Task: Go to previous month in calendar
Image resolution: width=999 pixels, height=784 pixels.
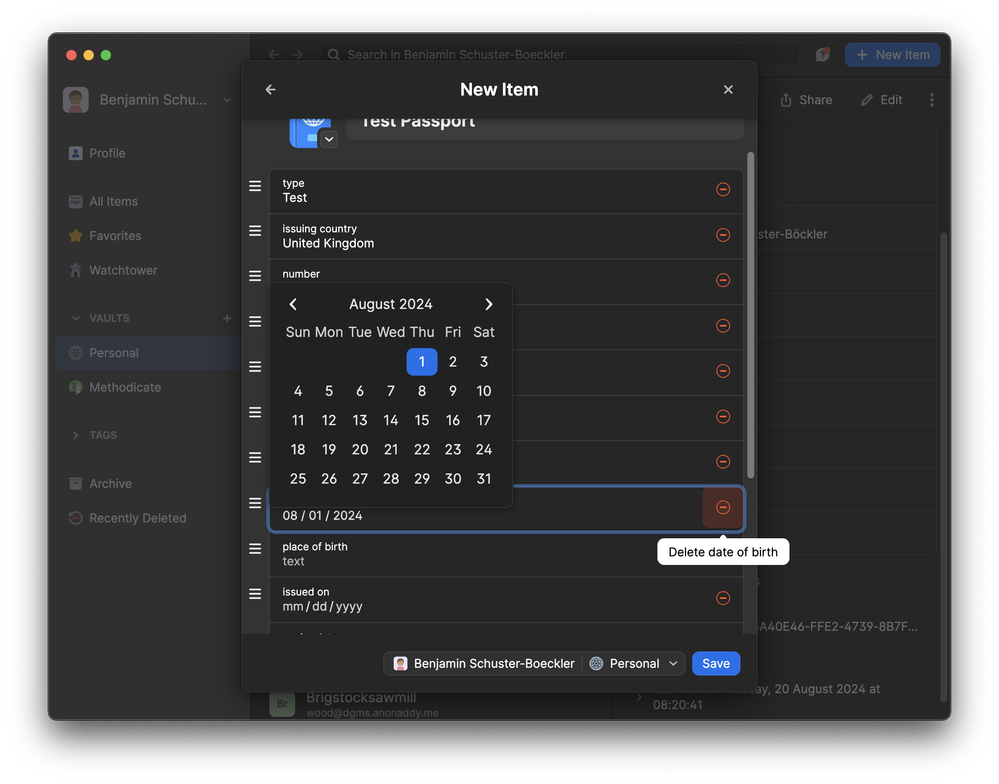Action: (x=293, y=304)
